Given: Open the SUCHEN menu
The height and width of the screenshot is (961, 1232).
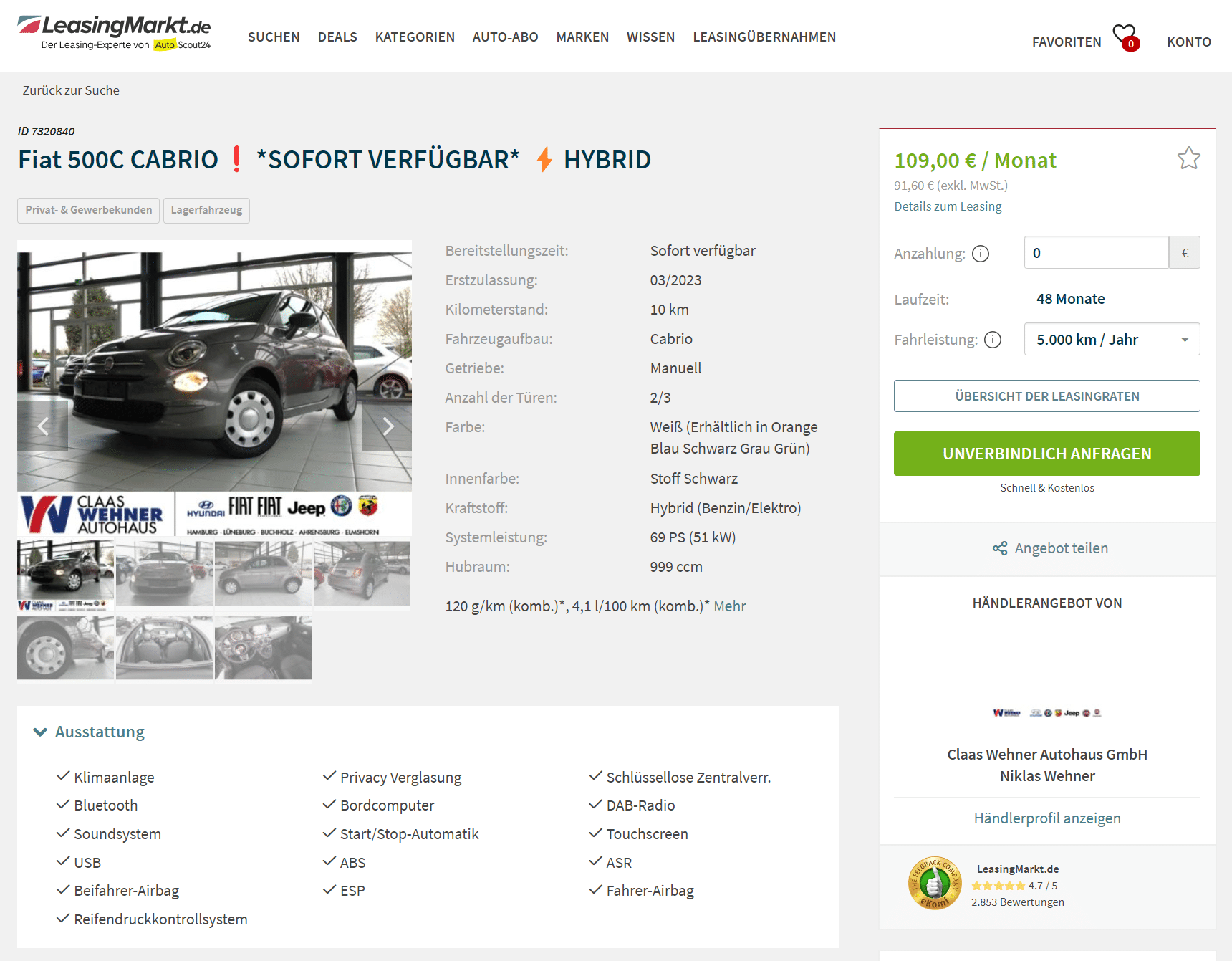Looking at the screenshot, I should 274,37.
